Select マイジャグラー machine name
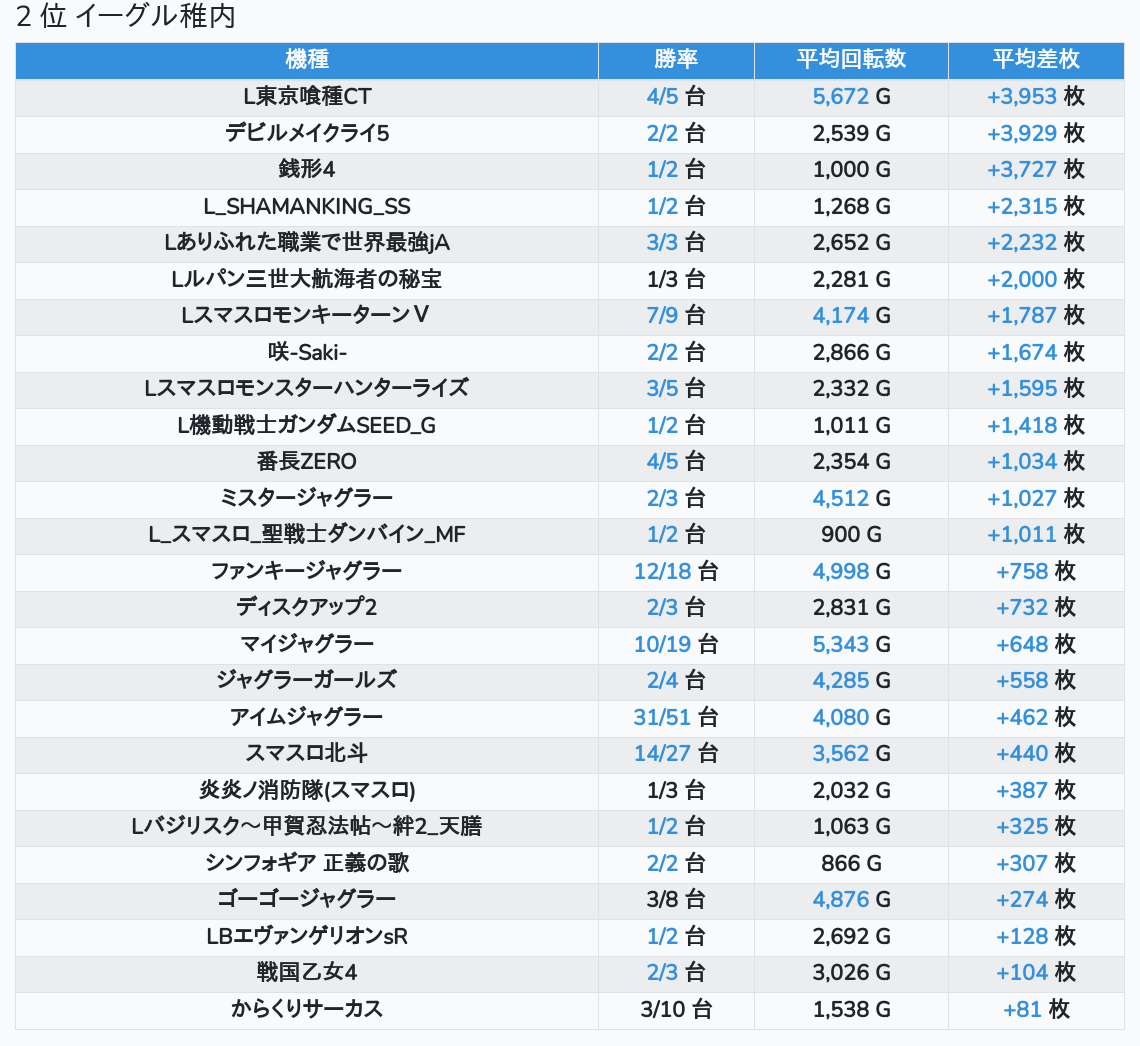This screenshot has height=1046, width=1140. [307, 645]
